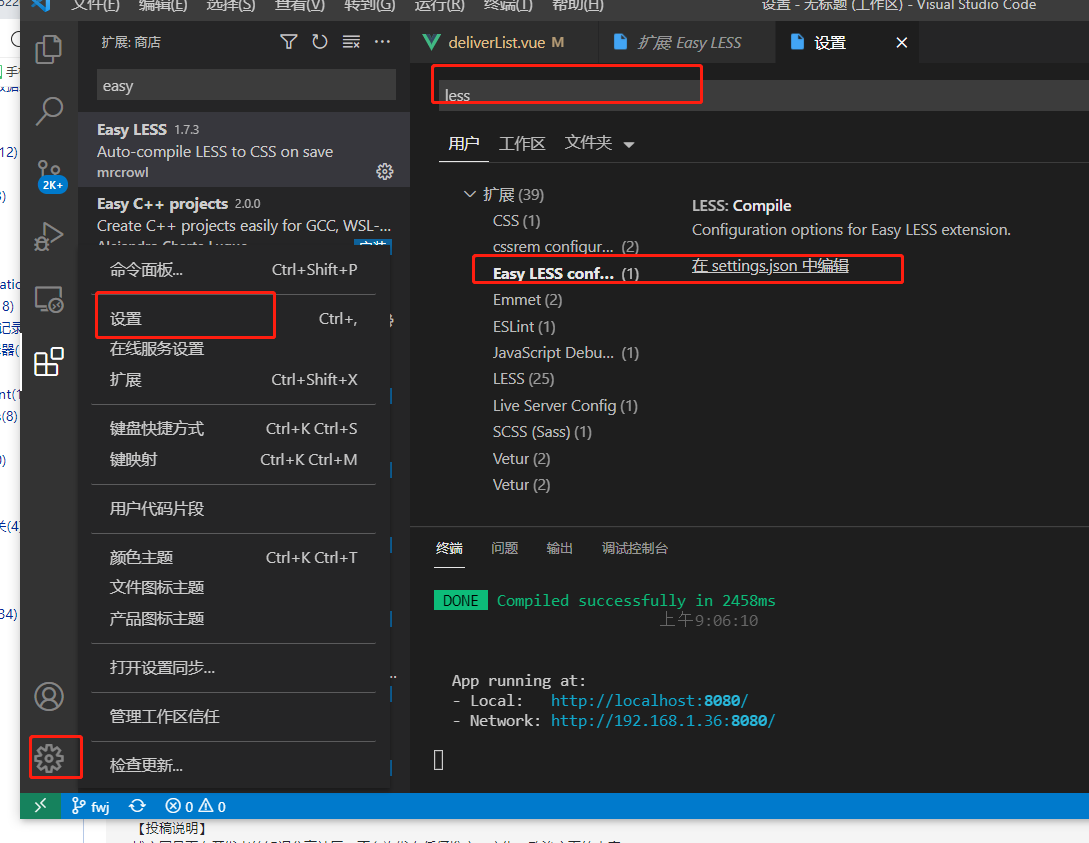
Task: Select Live Server Config (1) tree item
Action: (565, 406)
